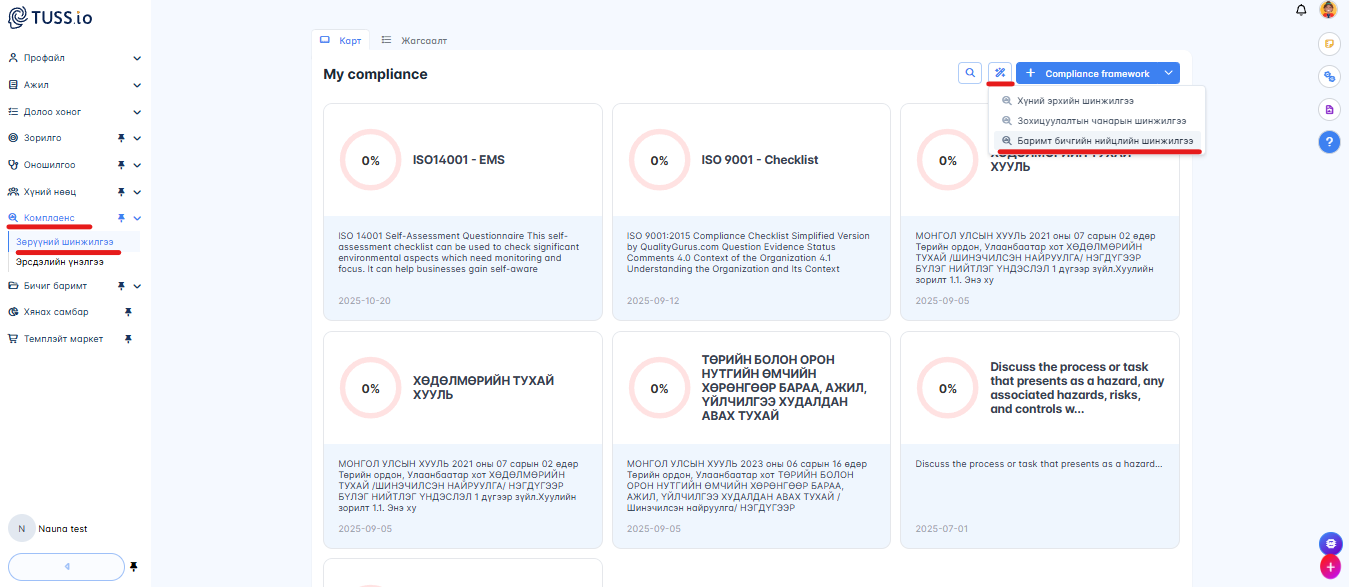This screenshot has height=587, width=1349.
Task: Open the ISO 9001 - Checklist card title
Action: coord(760,160)
